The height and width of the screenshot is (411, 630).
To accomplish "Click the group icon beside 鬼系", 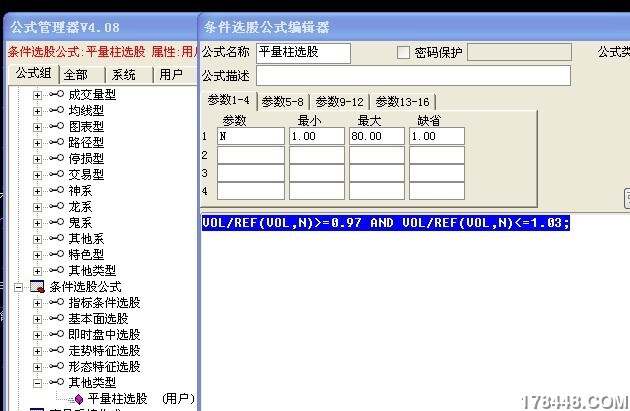I will click(x=56, y=222).
